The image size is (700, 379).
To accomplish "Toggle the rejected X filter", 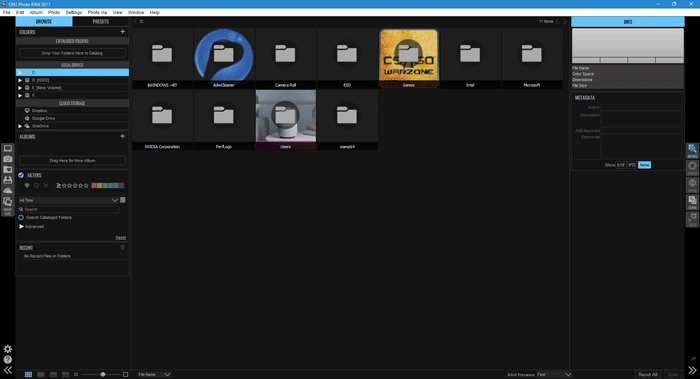I will tap(46, 186).
